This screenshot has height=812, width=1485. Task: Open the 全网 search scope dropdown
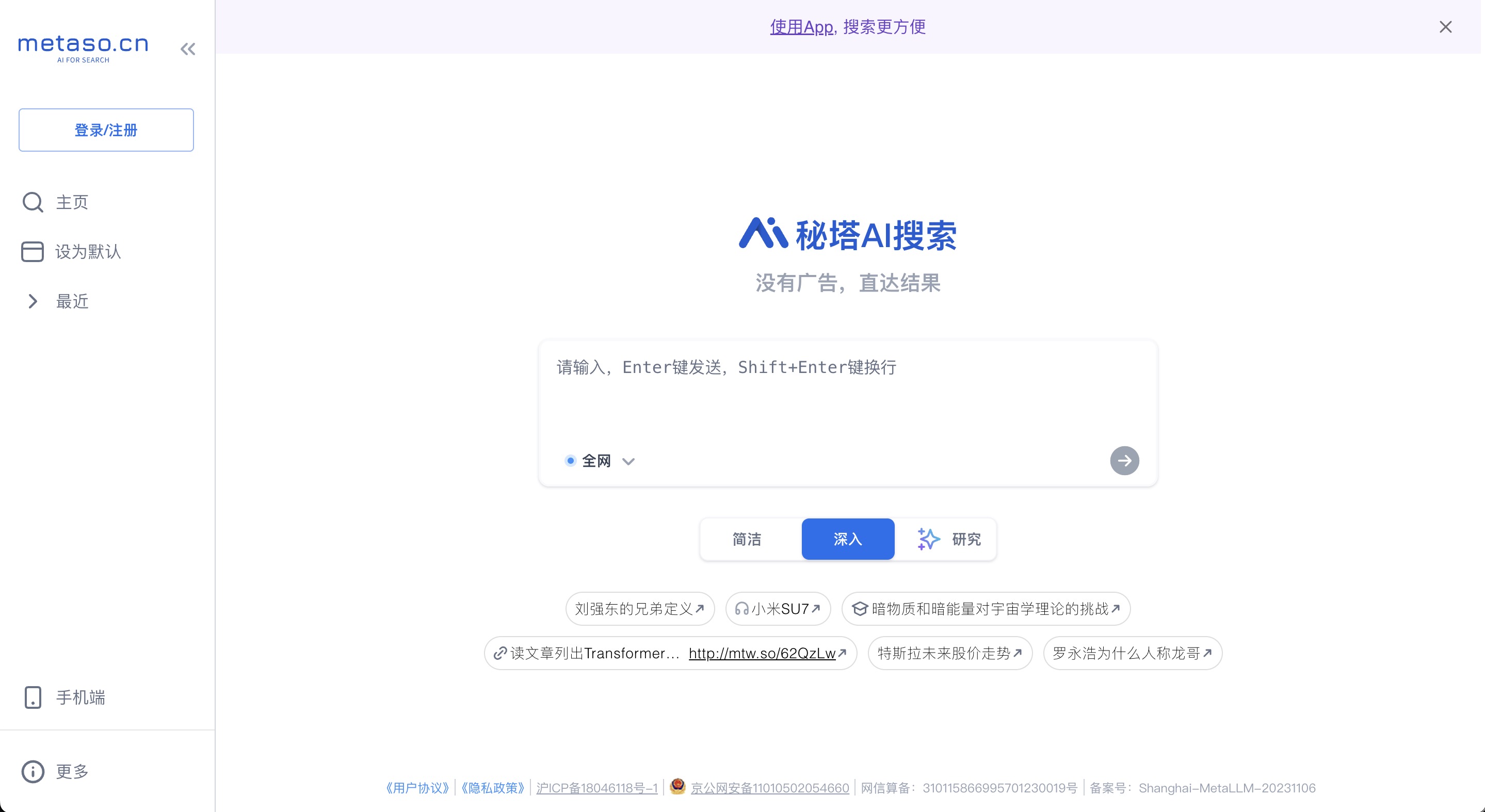tap(600, 461)
